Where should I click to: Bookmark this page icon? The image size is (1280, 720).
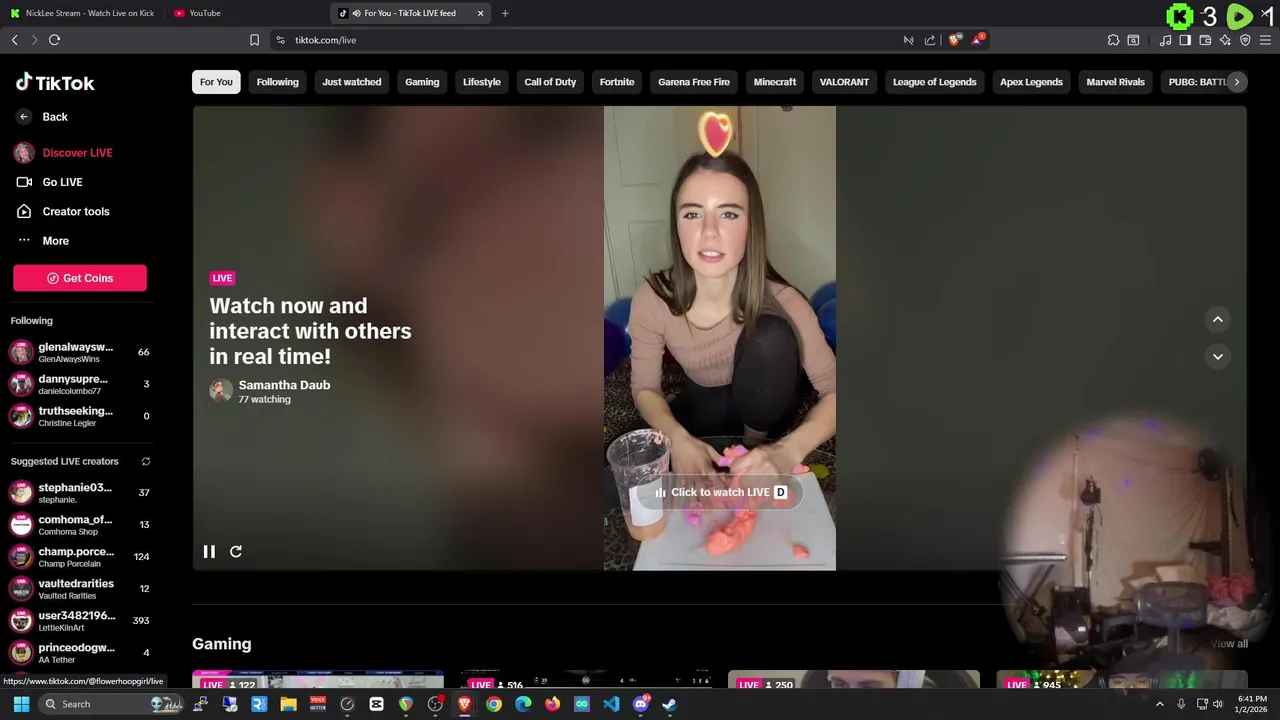coord(254,40)
